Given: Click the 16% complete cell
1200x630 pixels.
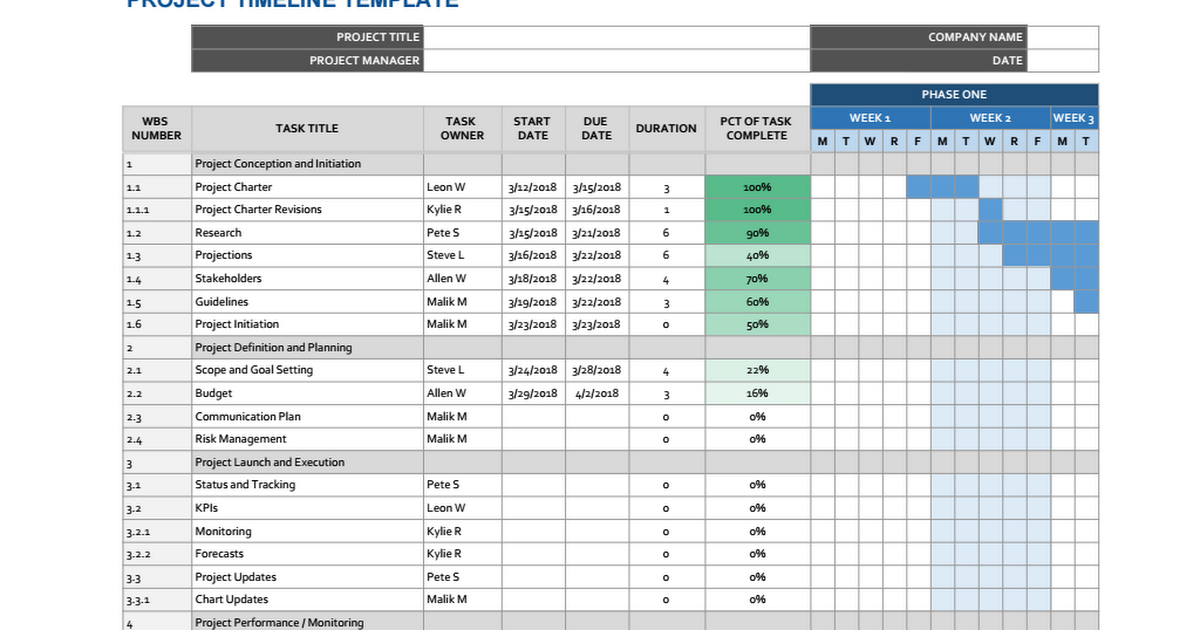Looking at the screenshot, I should [x=757, y=394].
